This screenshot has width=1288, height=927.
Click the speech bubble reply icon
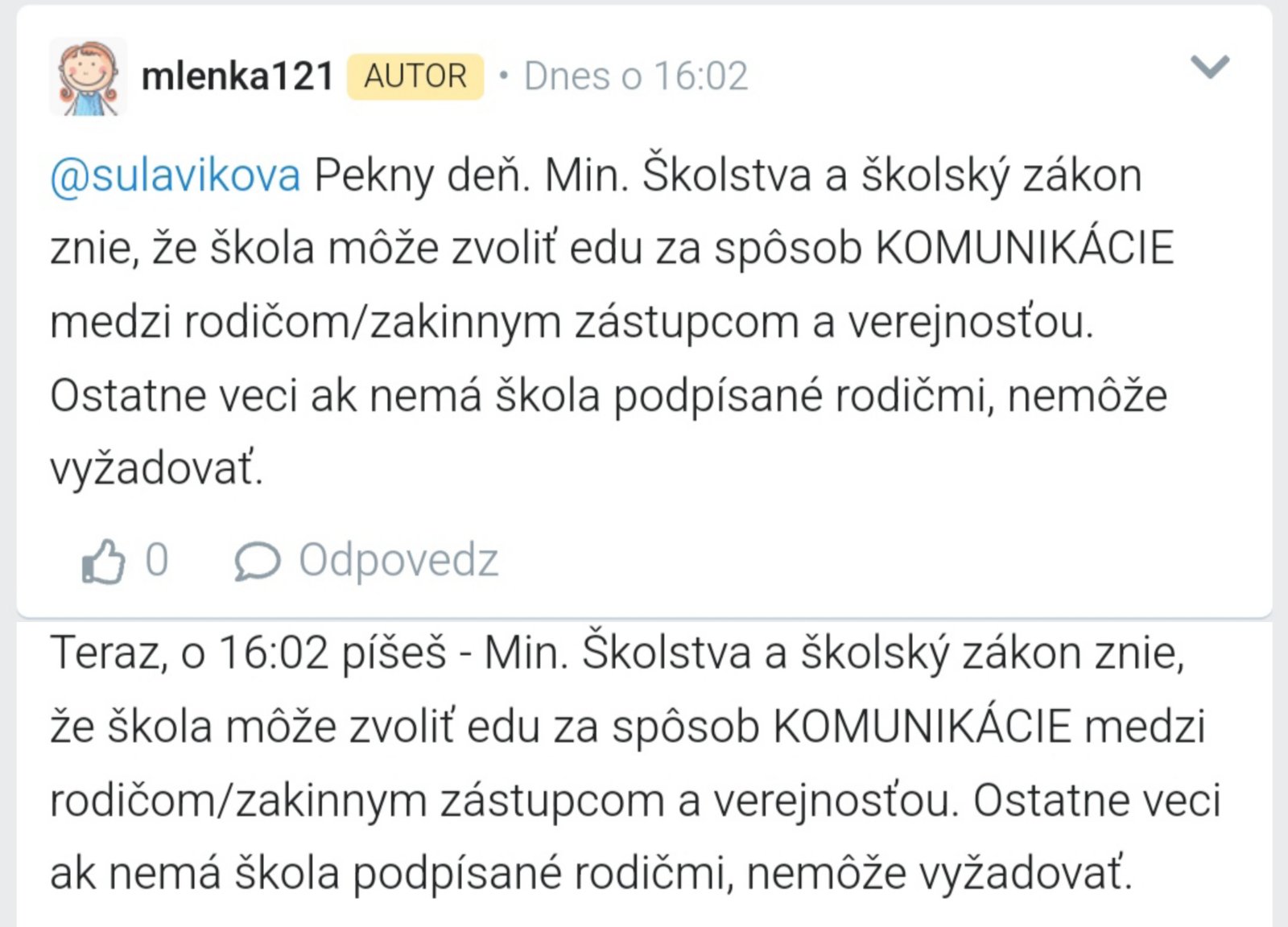point(257,561)
